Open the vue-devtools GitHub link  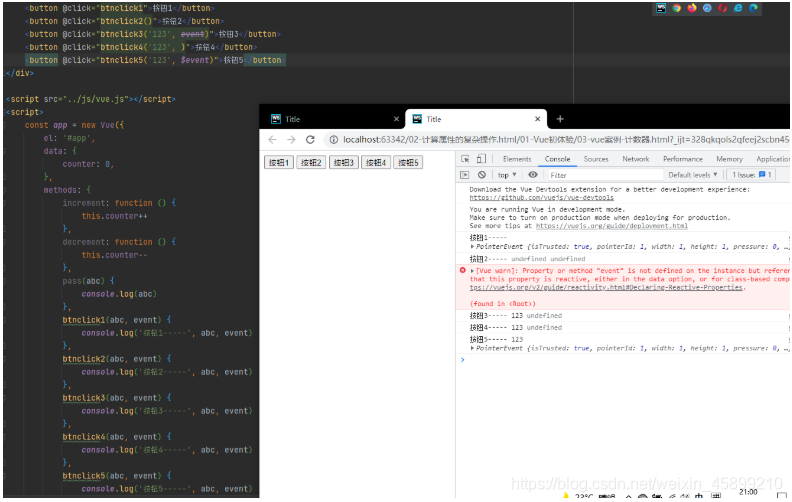pos(541,198)
